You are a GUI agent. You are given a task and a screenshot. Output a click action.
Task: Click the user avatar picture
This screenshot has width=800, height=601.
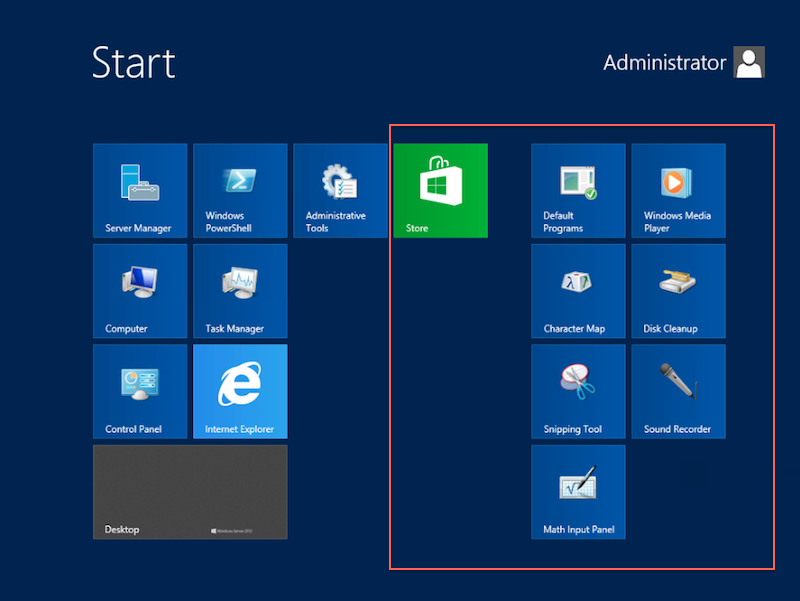point(749,62)
